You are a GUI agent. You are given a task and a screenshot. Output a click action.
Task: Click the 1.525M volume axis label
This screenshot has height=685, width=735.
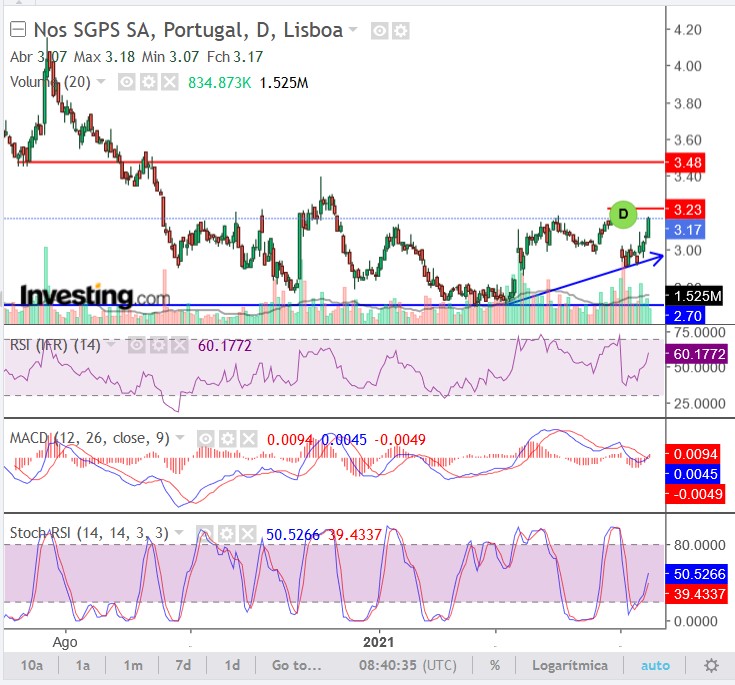click(695, 296)
